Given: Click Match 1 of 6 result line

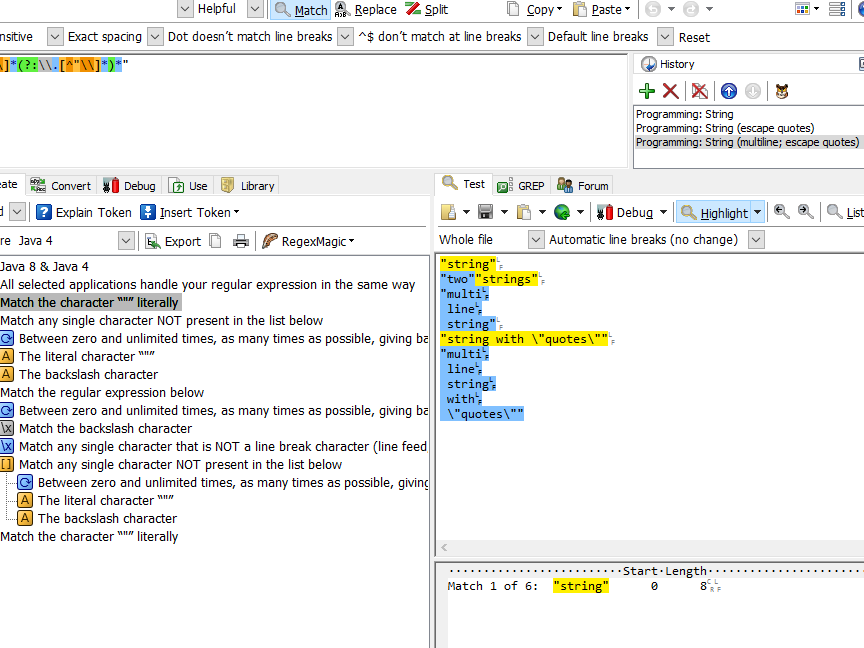Looking at the screenshot, I should coord(584,586).
